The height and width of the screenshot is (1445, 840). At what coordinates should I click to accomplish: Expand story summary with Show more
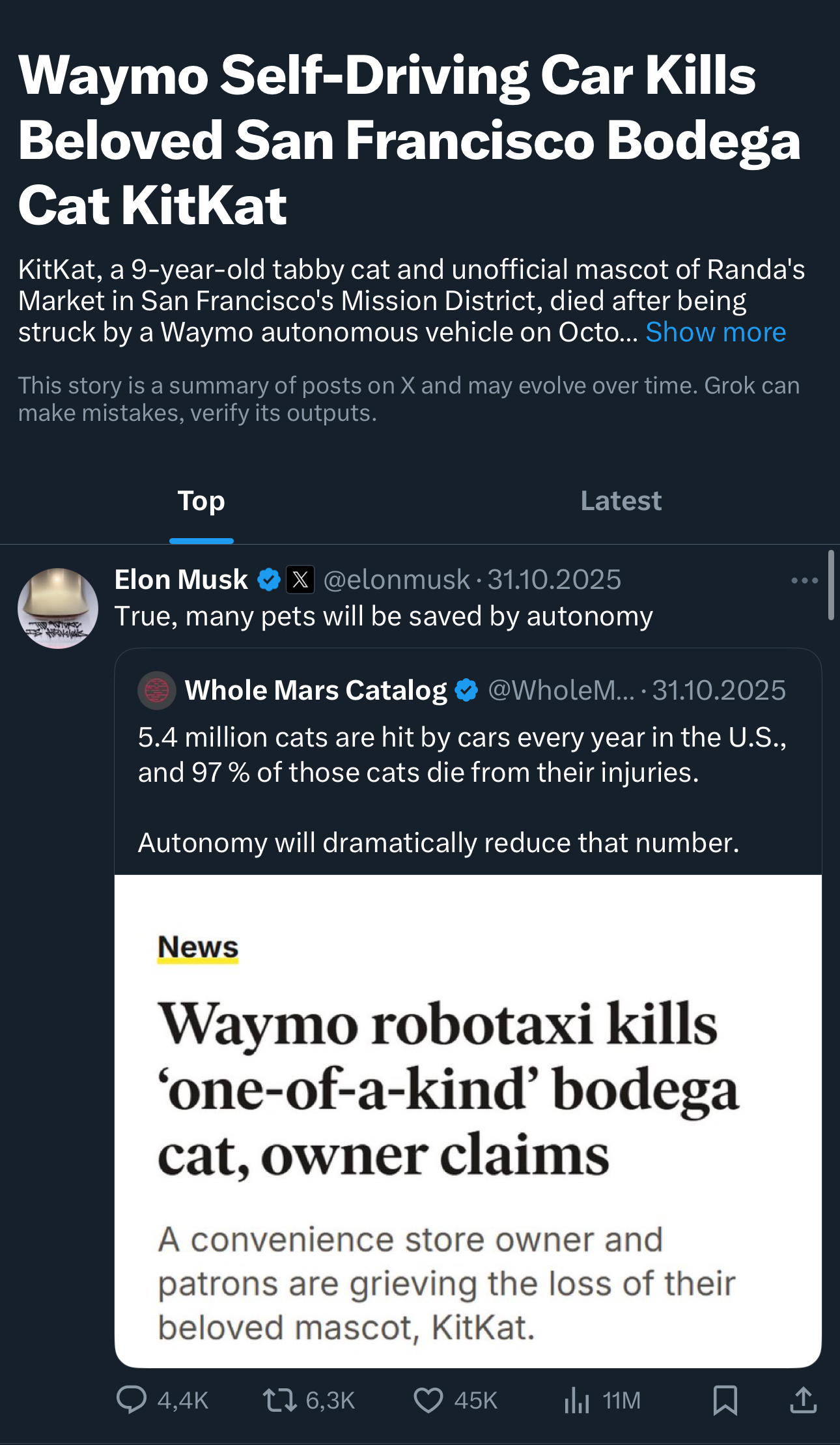click(x=716, y=332)
